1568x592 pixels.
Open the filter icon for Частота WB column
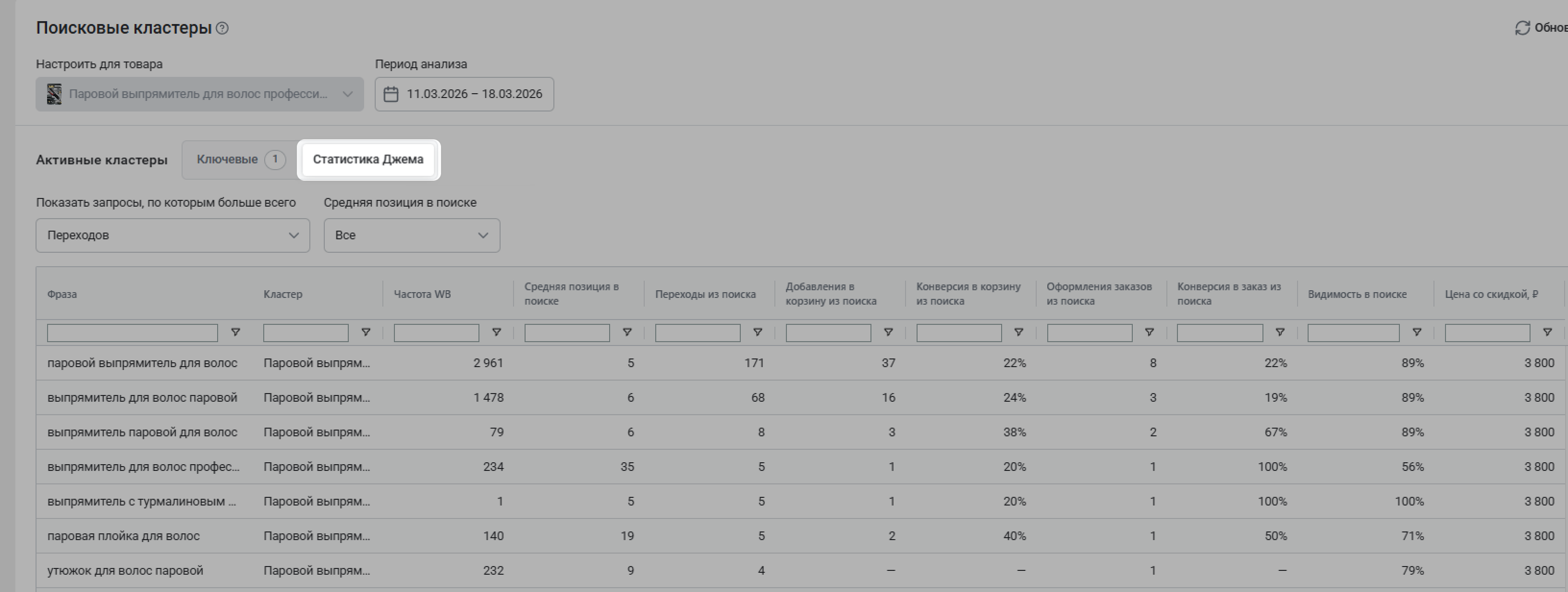[497, 333]
